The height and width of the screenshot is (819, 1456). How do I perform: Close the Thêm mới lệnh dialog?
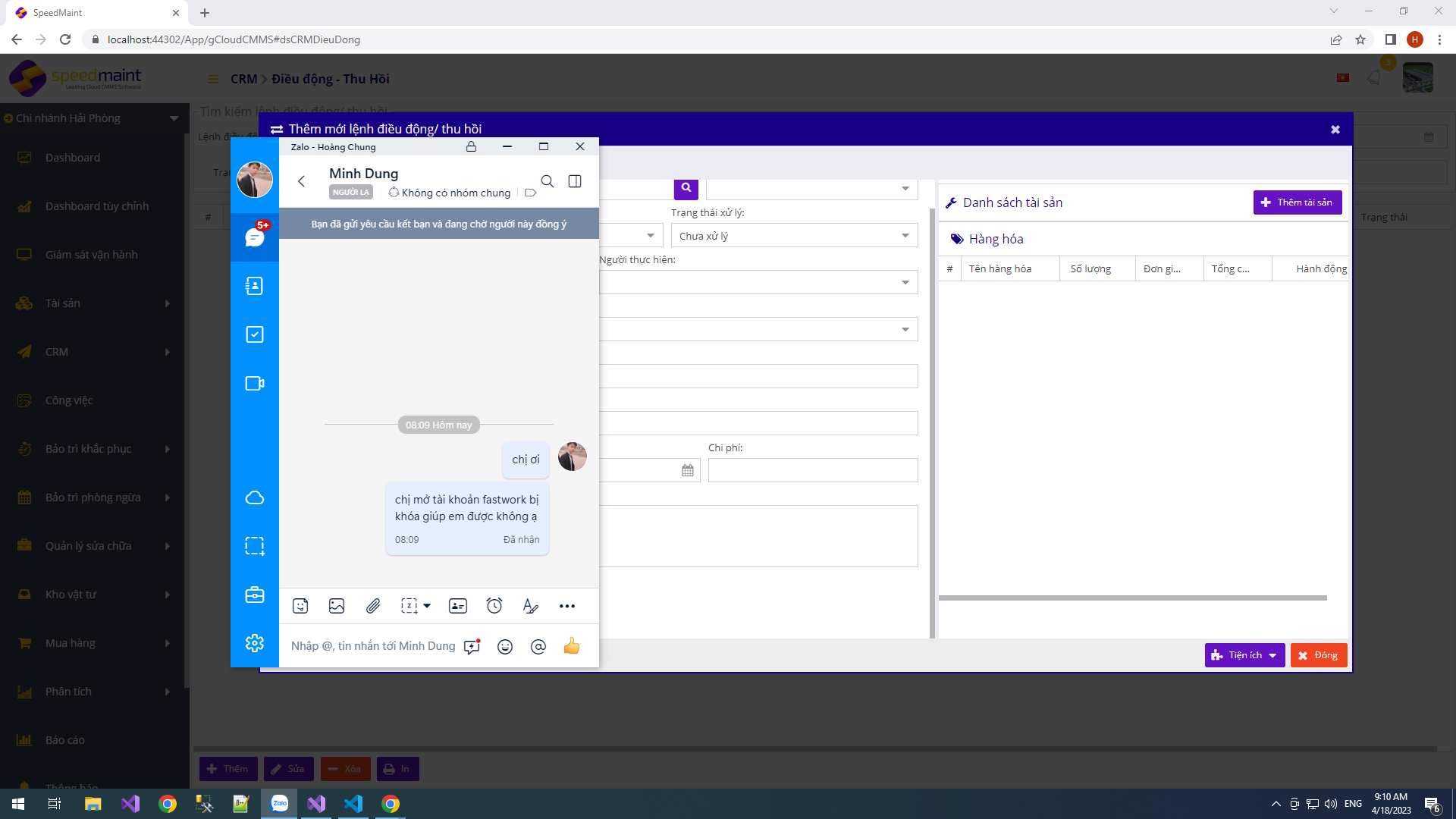(1335, 130)
